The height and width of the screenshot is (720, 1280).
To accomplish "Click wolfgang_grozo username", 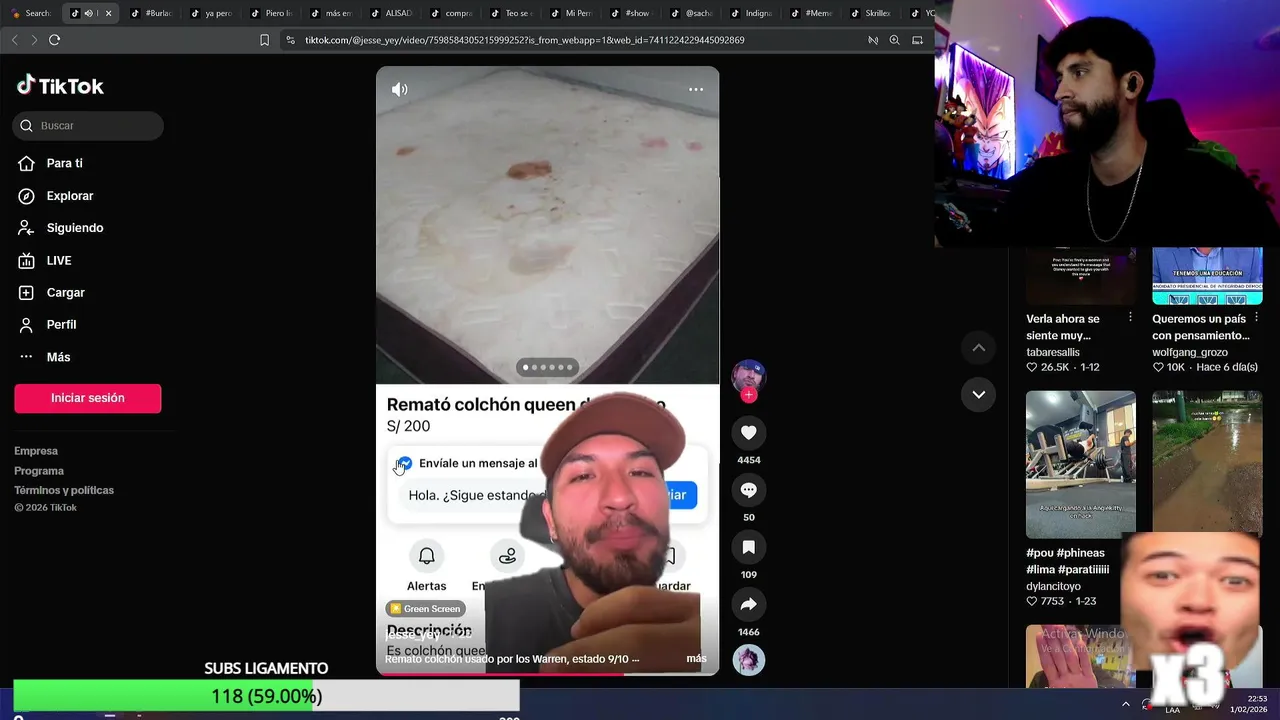I will [x=1191, y=352].
